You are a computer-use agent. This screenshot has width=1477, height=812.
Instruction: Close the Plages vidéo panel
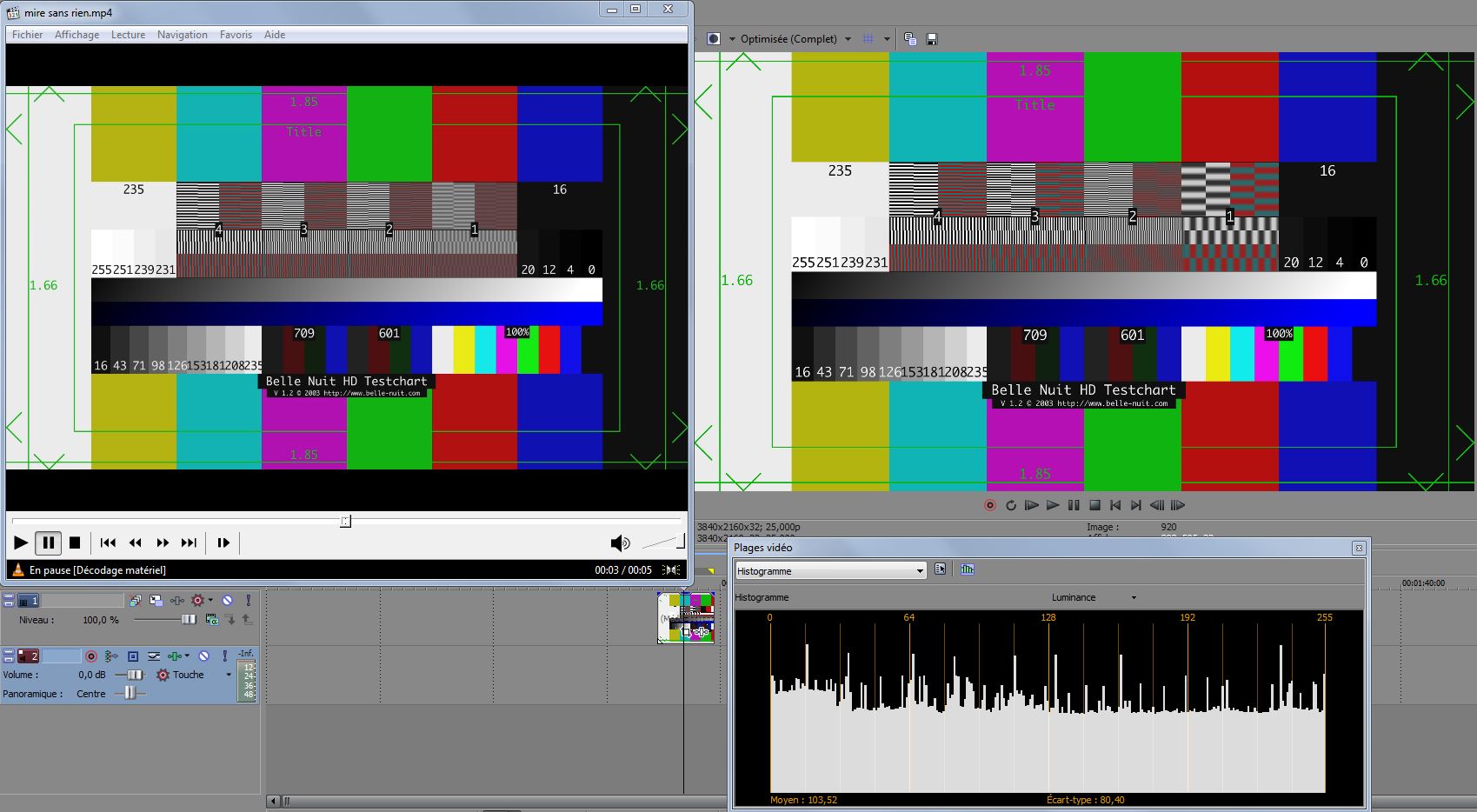[1359, 548]
